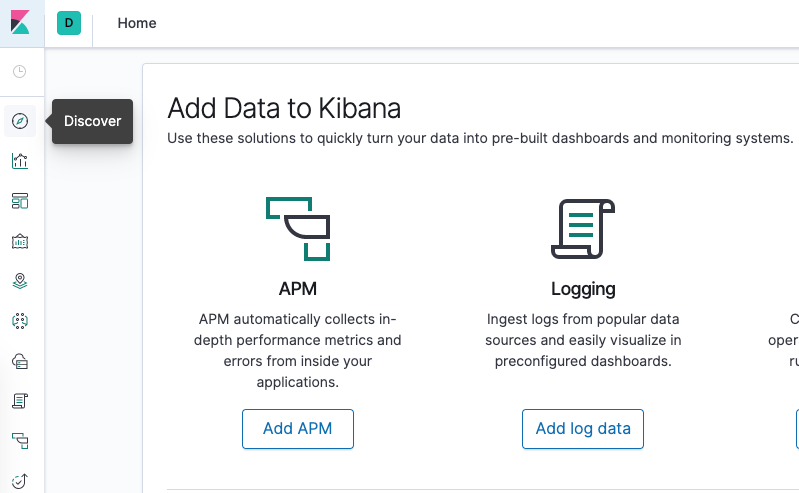Click the Home breadcrumb

click(x=137, y=23)
